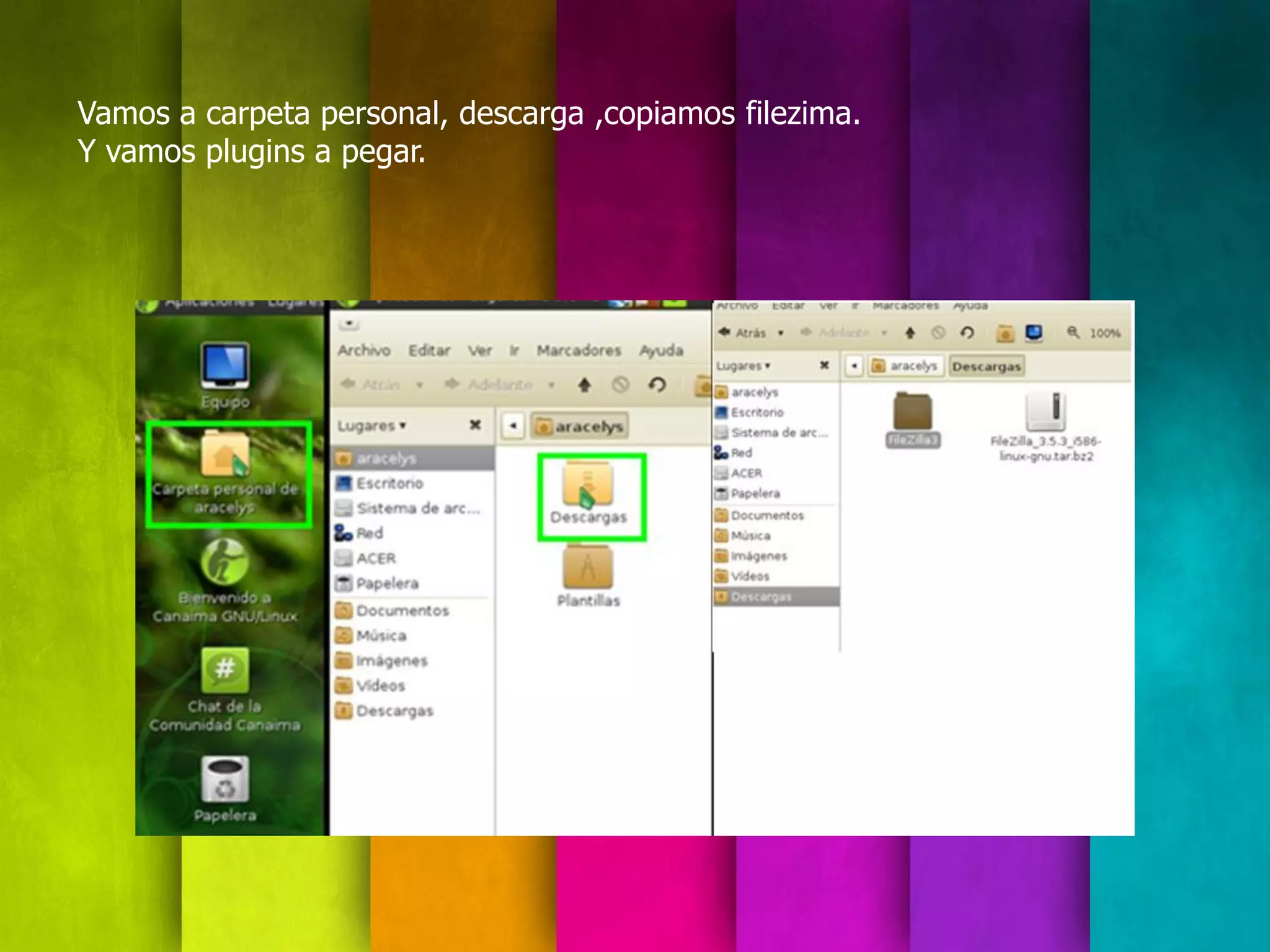The image size is (1270, 952).
Task: Select Descargas in aracelys window sidebar
Action: click(x=413, y=711)
